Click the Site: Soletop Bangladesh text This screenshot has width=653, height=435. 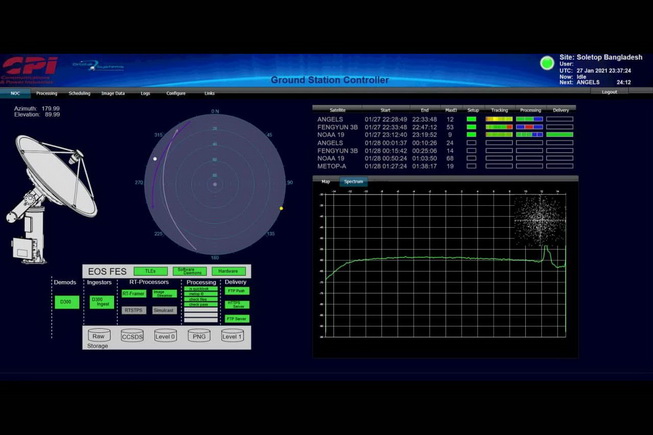601,57
